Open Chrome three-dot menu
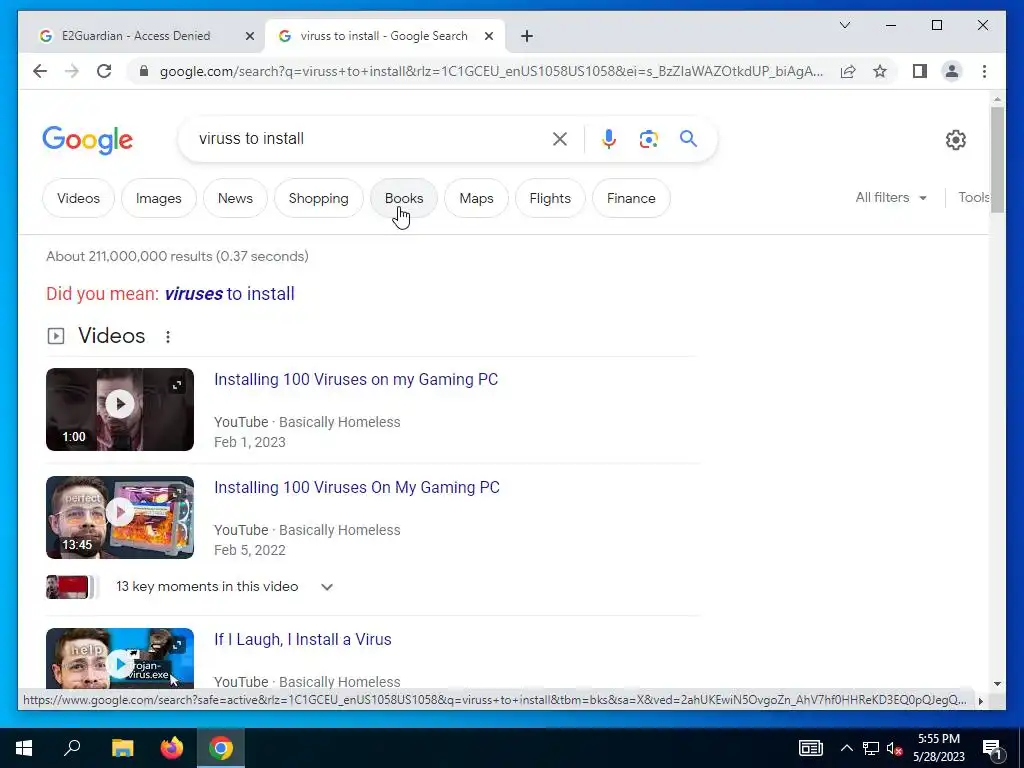 pos(984,71)
